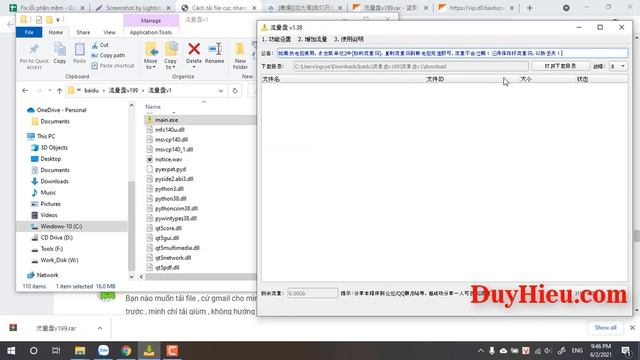Click Copy path in ribbon
The image size is (640, 360).
[108, 55]
